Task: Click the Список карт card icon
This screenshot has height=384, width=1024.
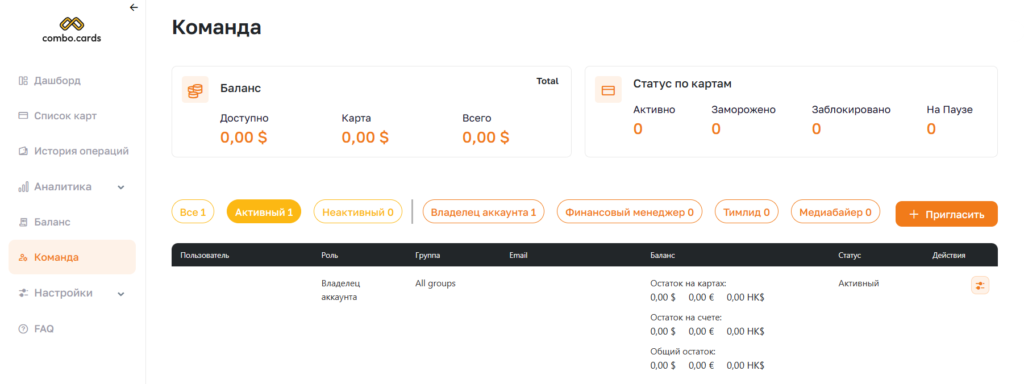Action: pos(23,116)
